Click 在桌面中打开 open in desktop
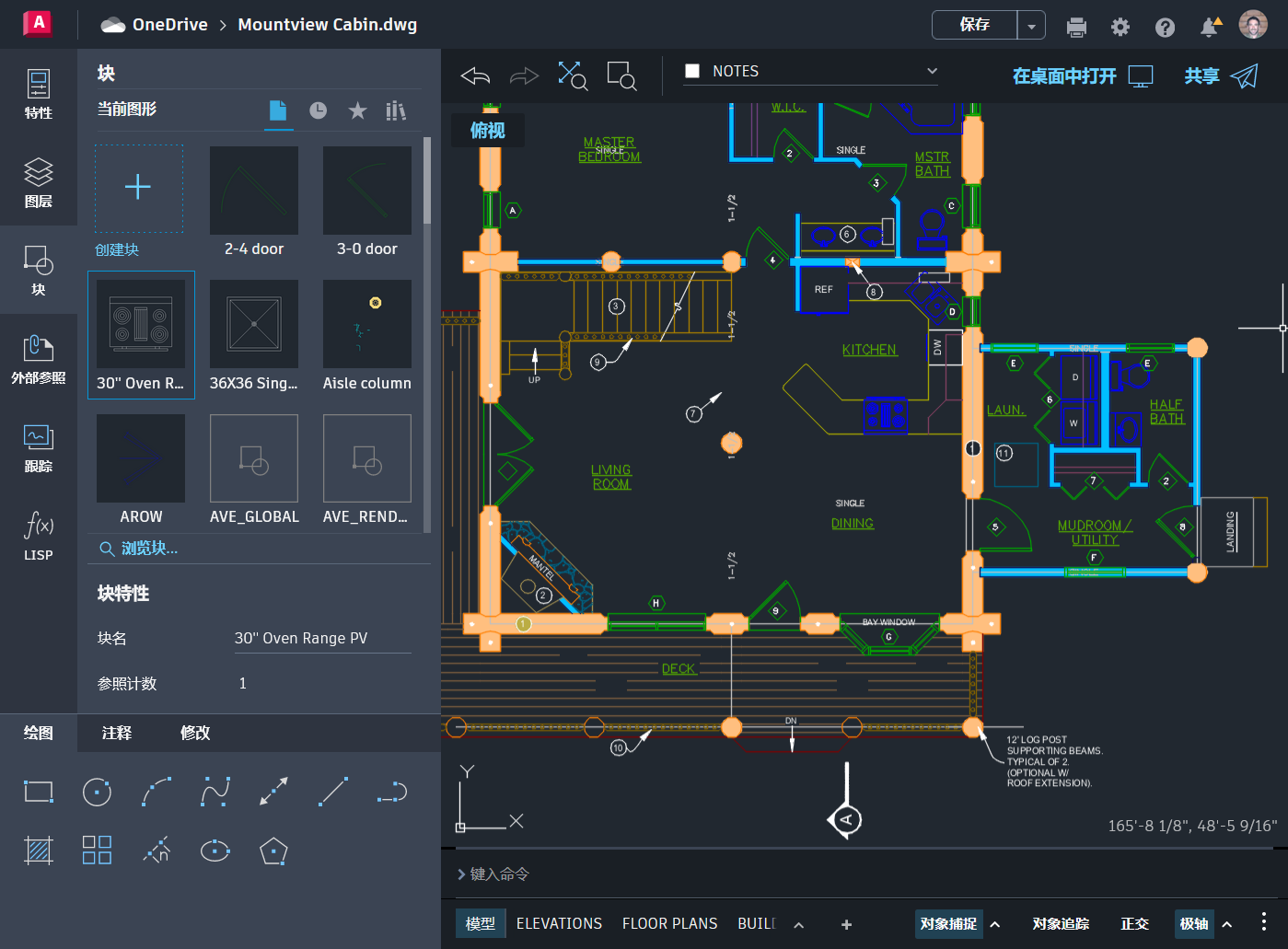Image resolution: width=1288 pixels, height=949 pixels. (1083, 76)
